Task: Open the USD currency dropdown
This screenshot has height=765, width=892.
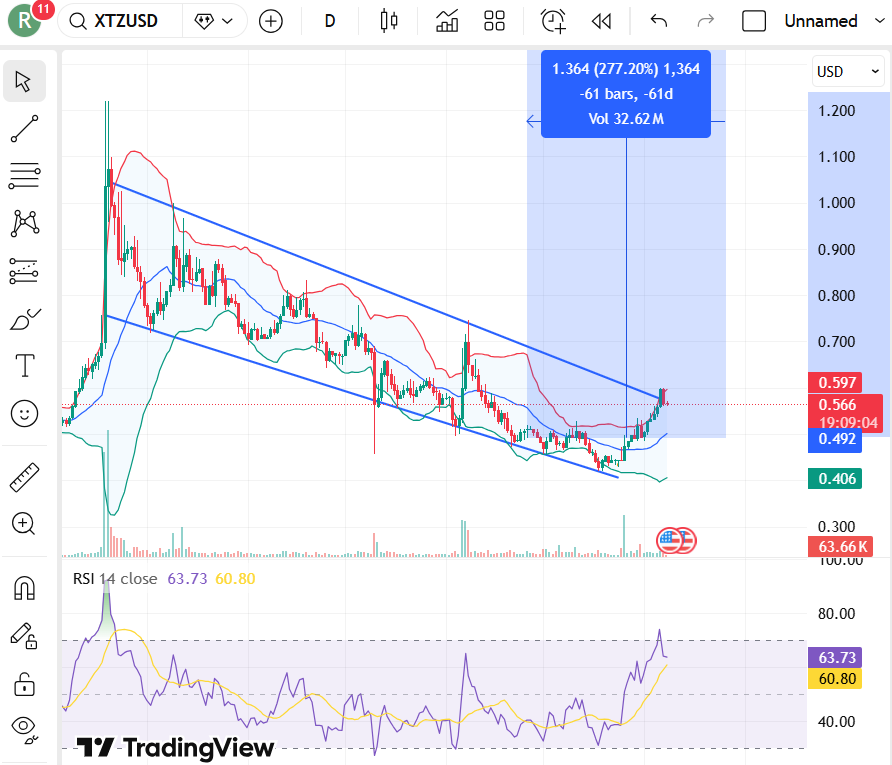Action: pyautogui.click(x=847, y=71)
